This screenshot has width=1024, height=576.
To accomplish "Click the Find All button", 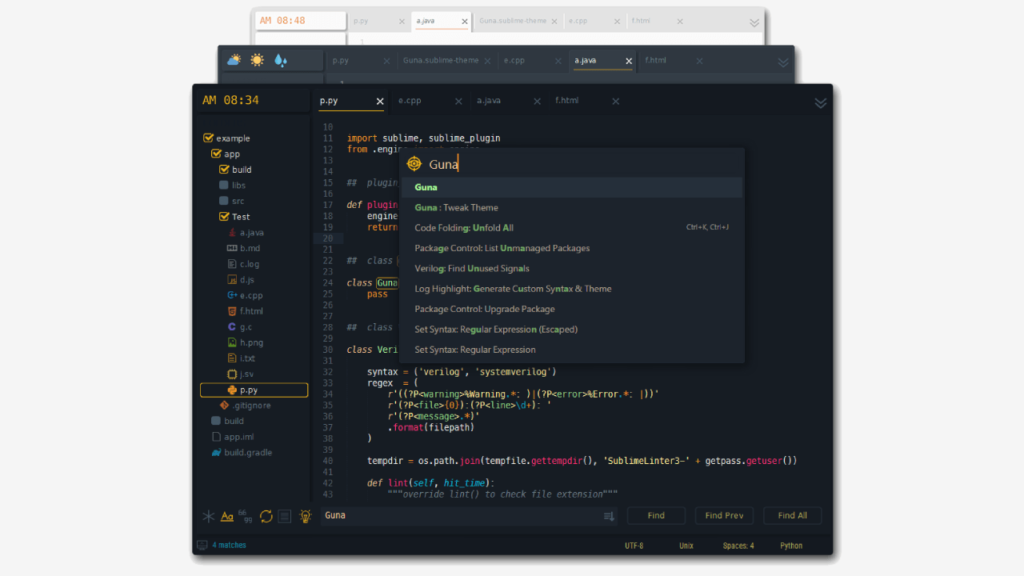I will click(x=792, y=515).
